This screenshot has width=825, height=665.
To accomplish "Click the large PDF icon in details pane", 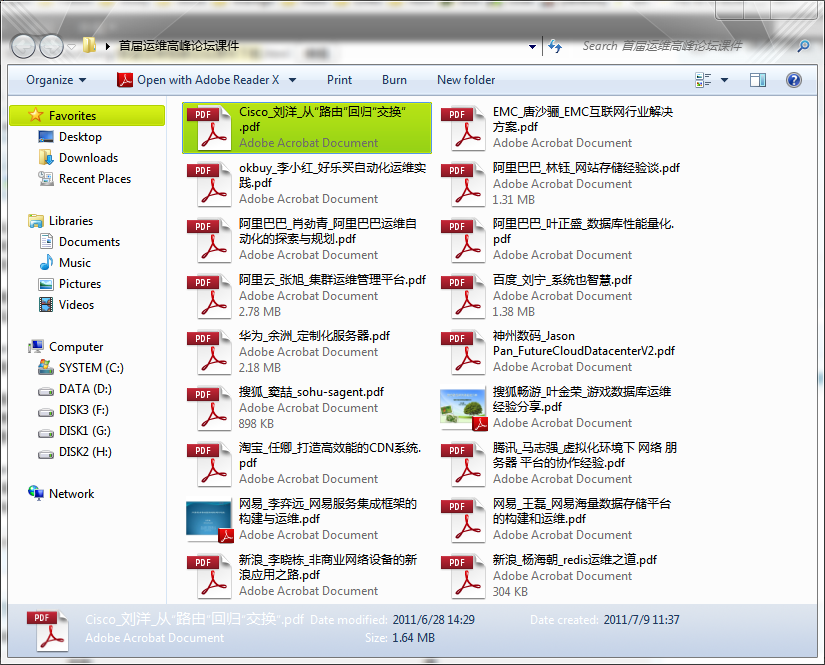I will (x=48, y=630).
